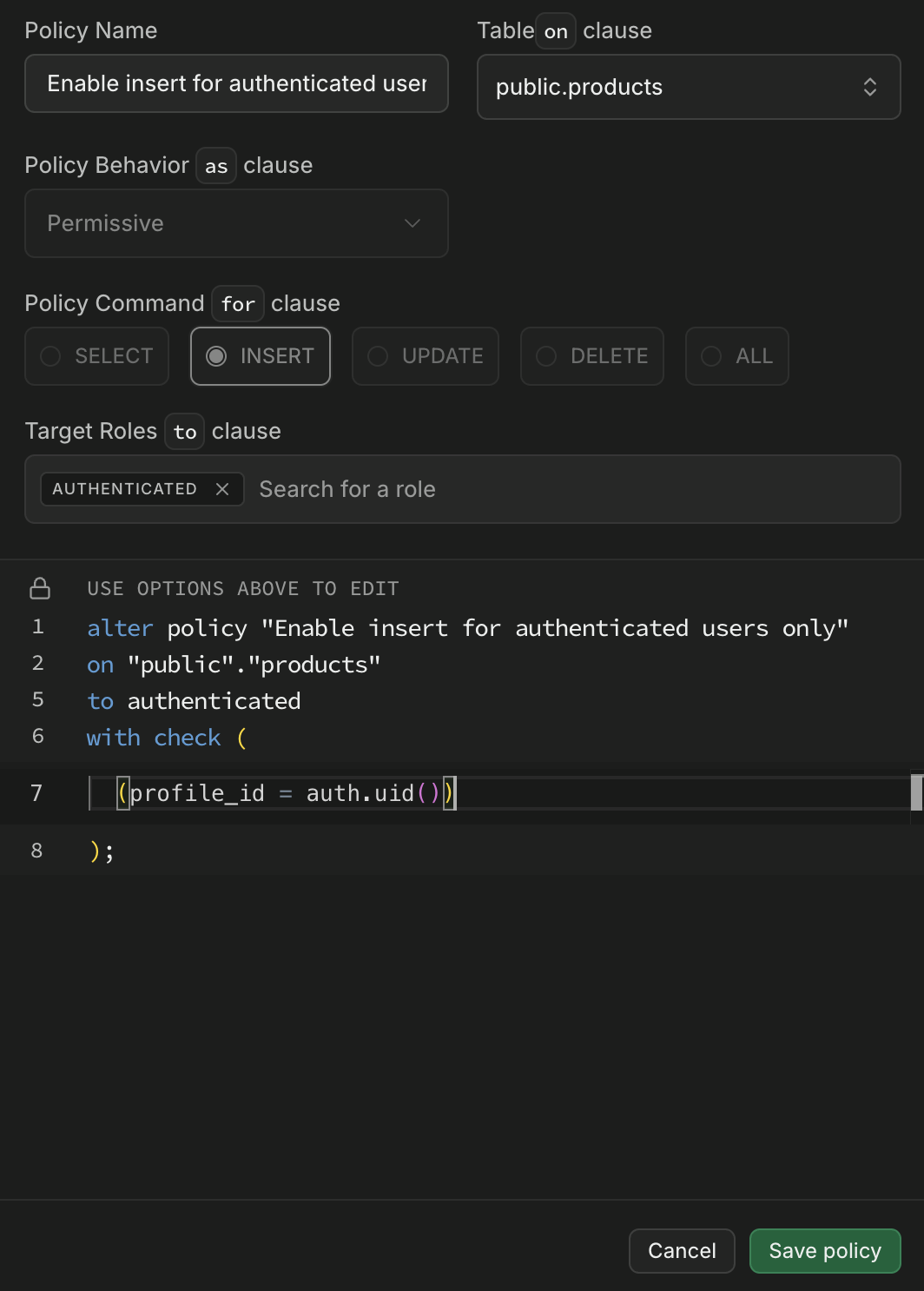Click the 'on' clause badge by Table
The height and width of the screenshot is (1291, 924).
556,31
